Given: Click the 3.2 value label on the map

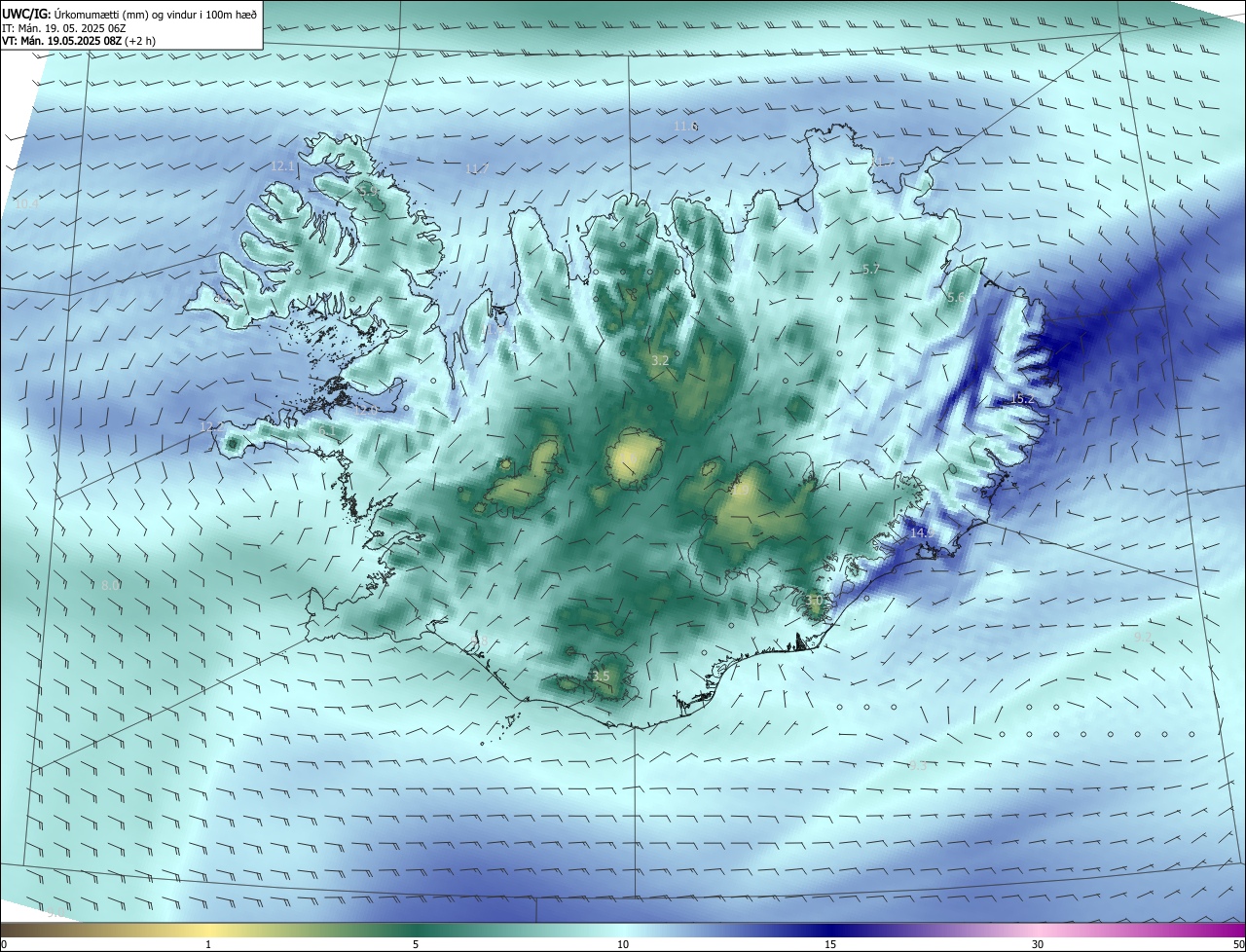Looking at the screenshot, I should (x=660, y=361).
